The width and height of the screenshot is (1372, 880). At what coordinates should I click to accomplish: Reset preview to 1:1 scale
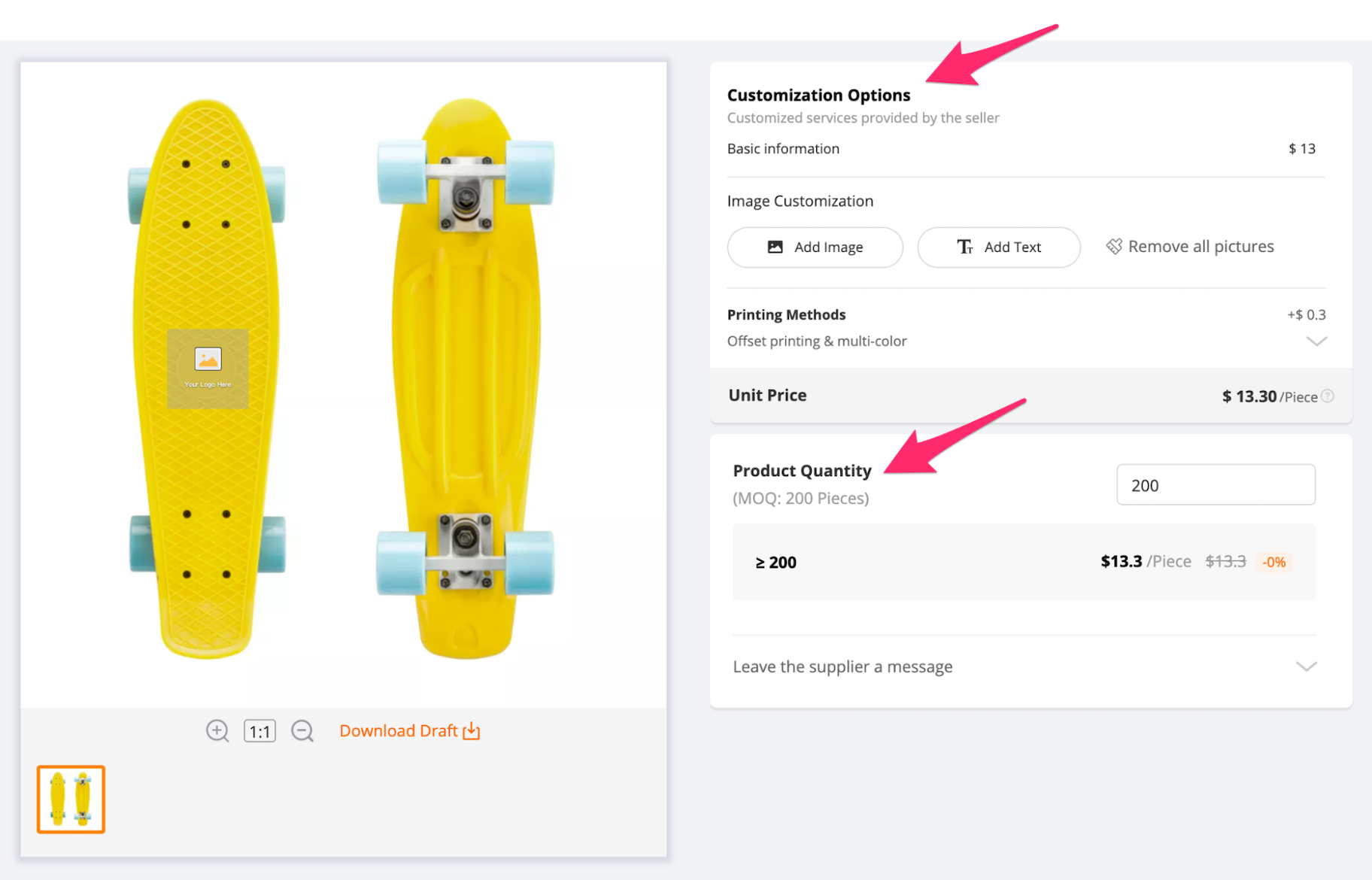[x=260, y=731]
